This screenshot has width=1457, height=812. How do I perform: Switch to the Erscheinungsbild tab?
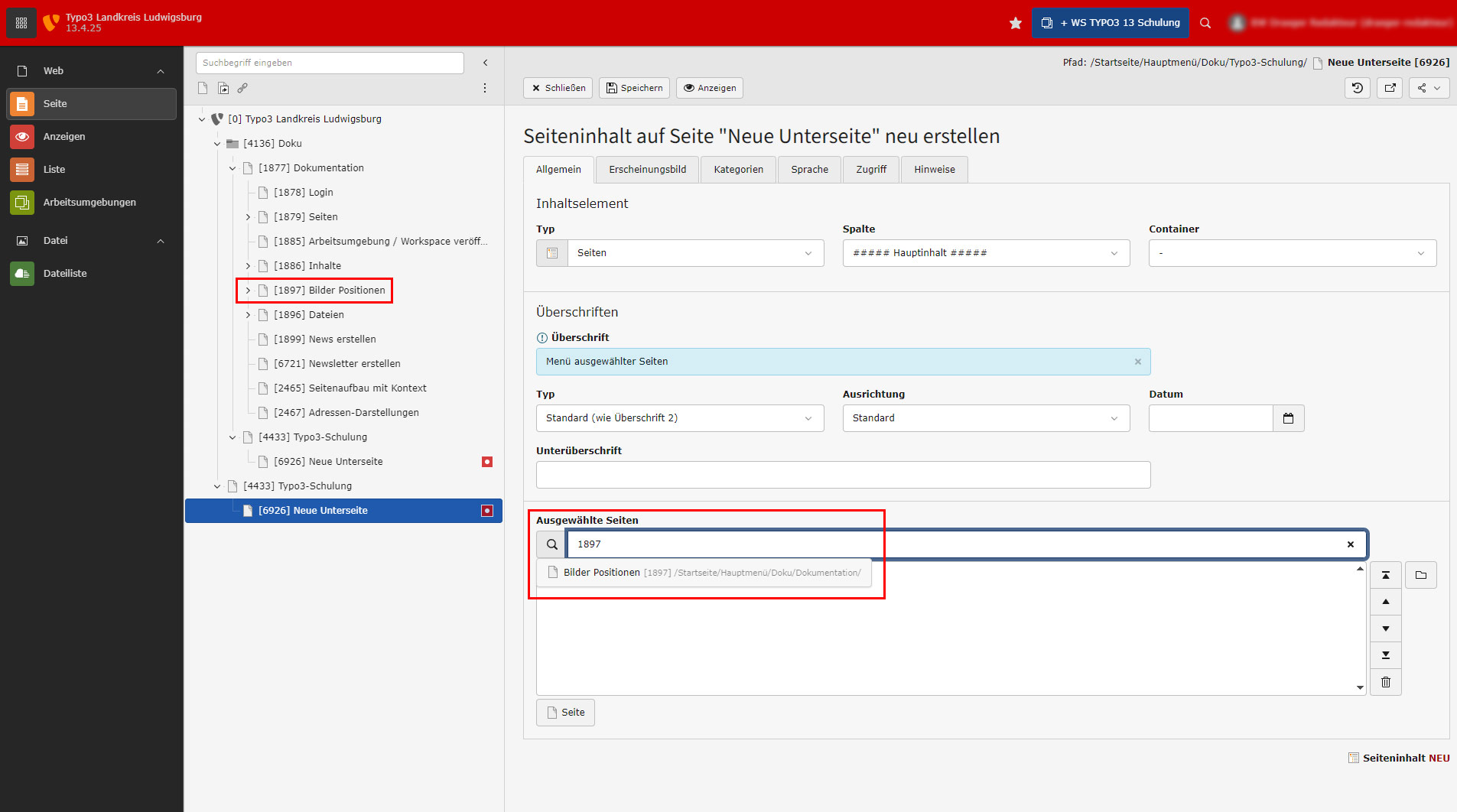[647, 170]
